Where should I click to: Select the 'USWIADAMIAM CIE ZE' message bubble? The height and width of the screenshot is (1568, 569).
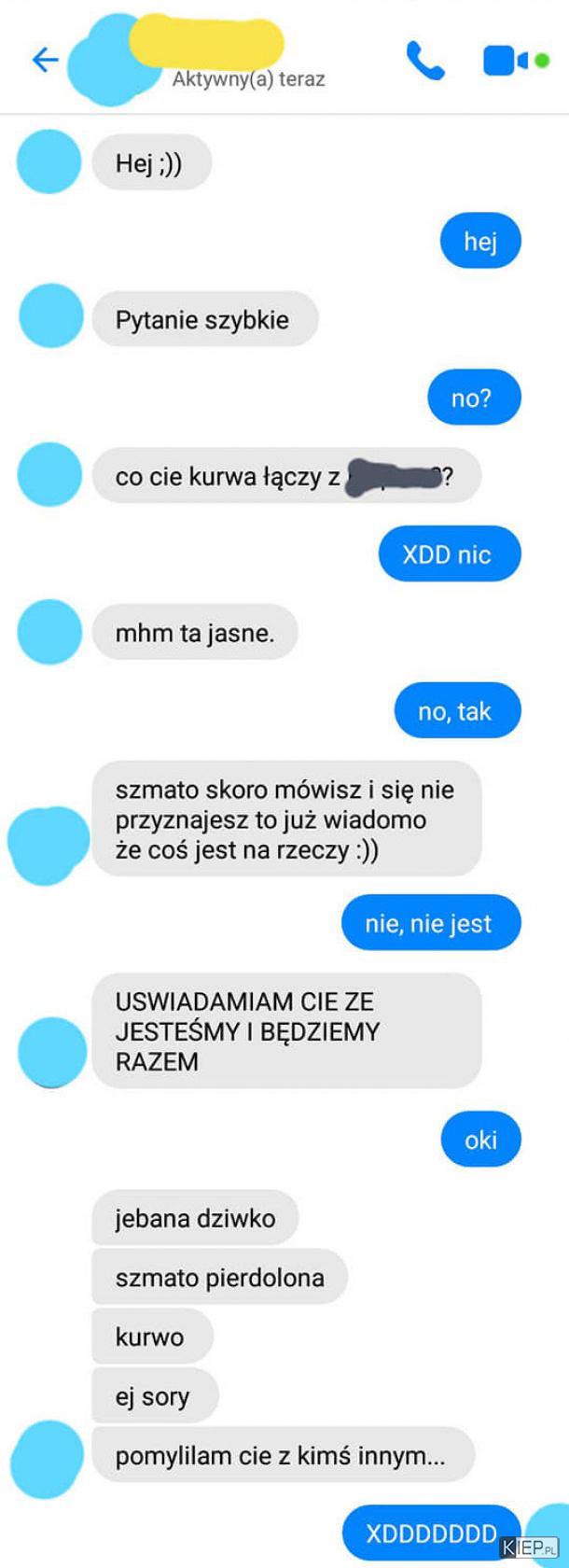coord(286,1031)
